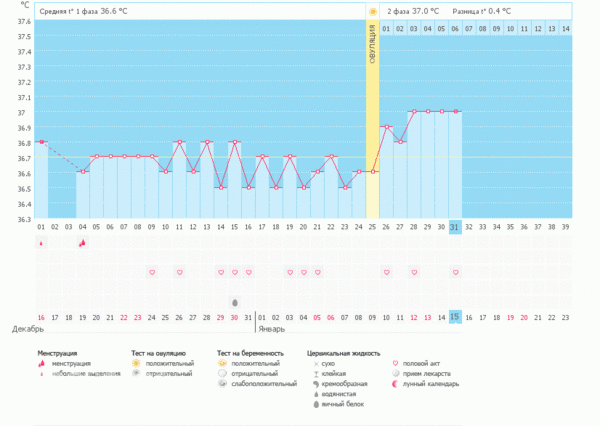600x426 pixels.
Task: Click the Январь month label
Action: (x=272, y=328)
